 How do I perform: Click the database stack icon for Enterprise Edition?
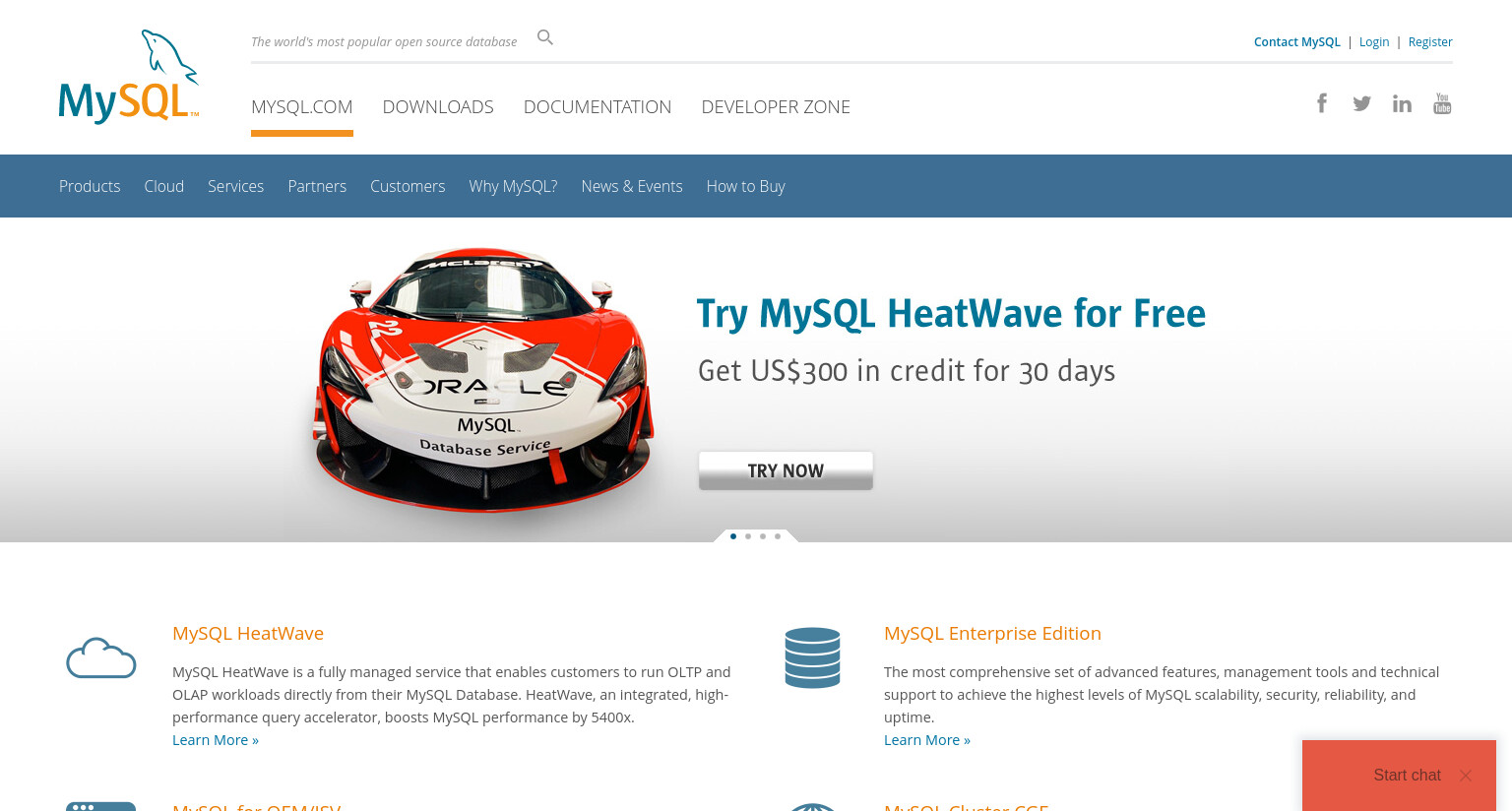pos(812,657)
